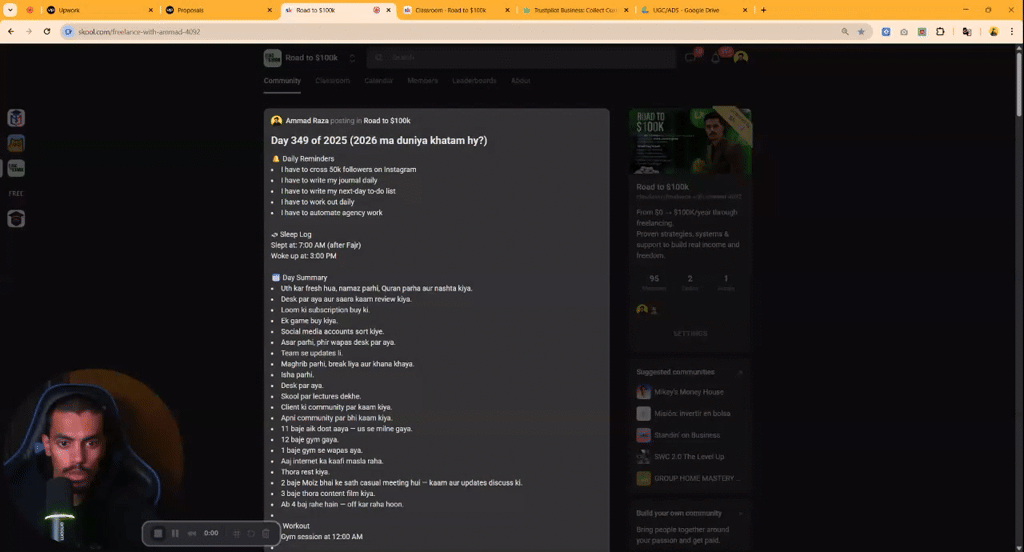The width and height of the screenshot is (1024, 552).
Task: Switch to About tab
Action: coord(520,81)
